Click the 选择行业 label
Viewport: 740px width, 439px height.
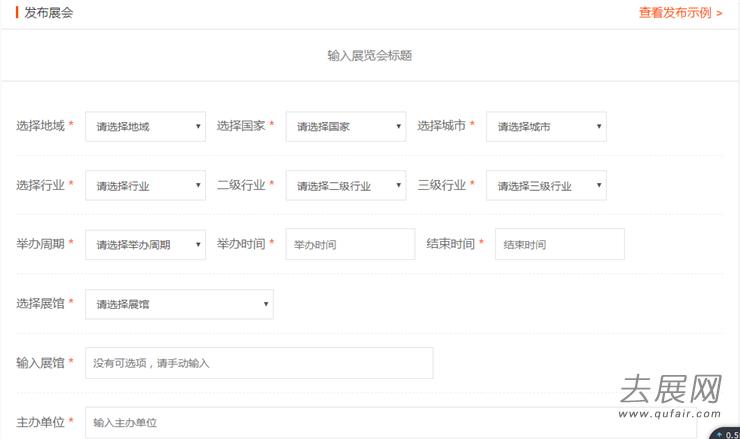point(40,185)
